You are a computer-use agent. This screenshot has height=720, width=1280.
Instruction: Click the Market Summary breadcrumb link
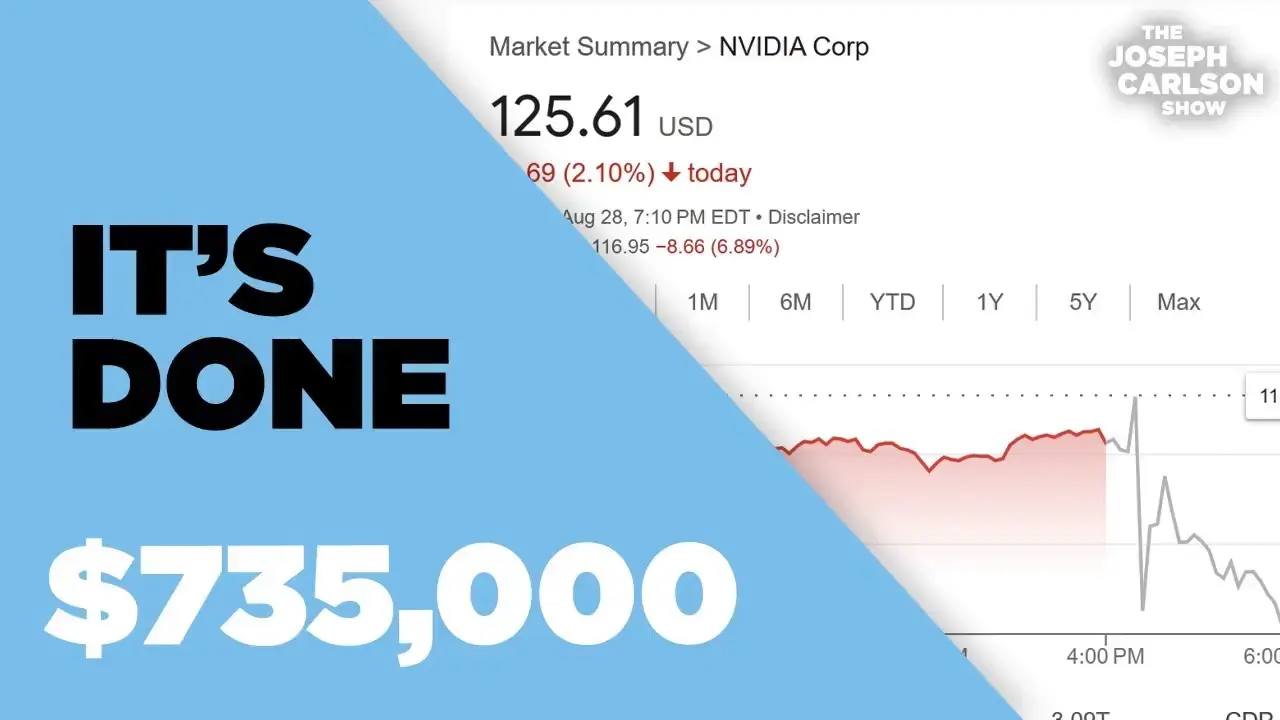tap(588, 47)
